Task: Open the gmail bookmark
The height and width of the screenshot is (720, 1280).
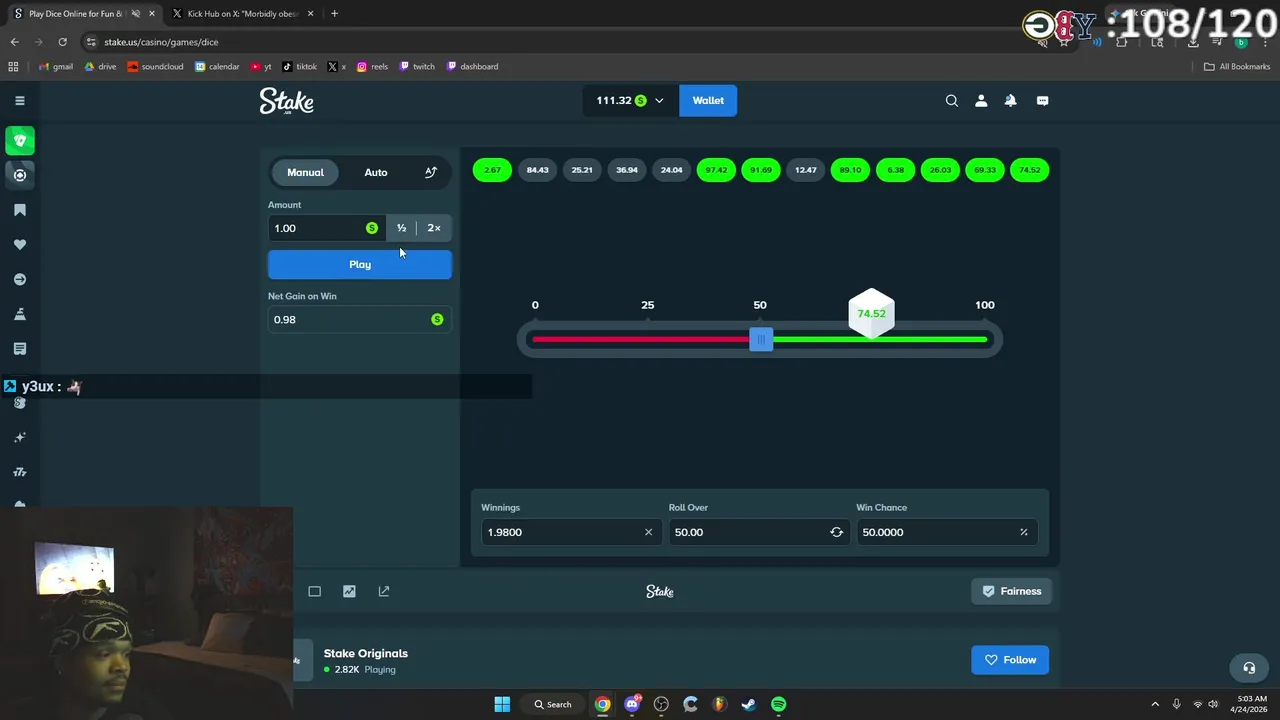Action: [55, 67]
